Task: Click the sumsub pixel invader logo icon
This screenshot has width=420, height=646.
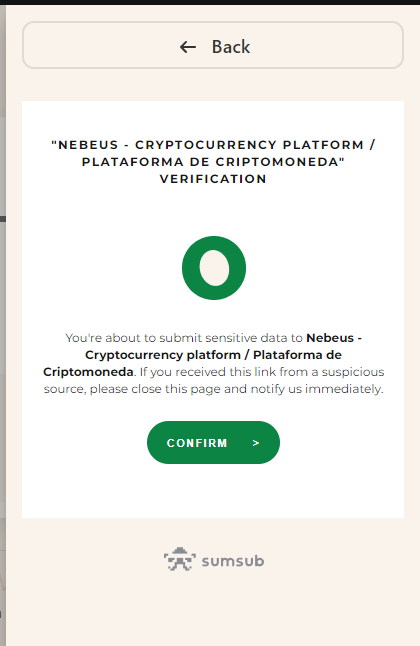Action: tap(180, 559)
